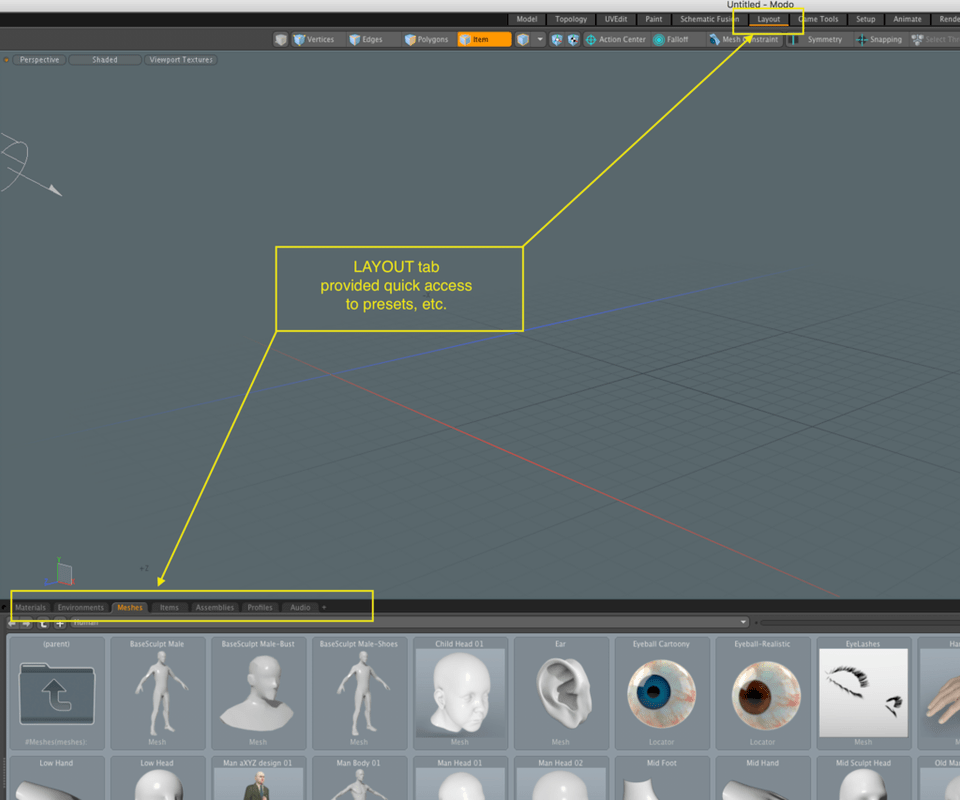Click the blue cube icon right of Item

tap(522, 40)
